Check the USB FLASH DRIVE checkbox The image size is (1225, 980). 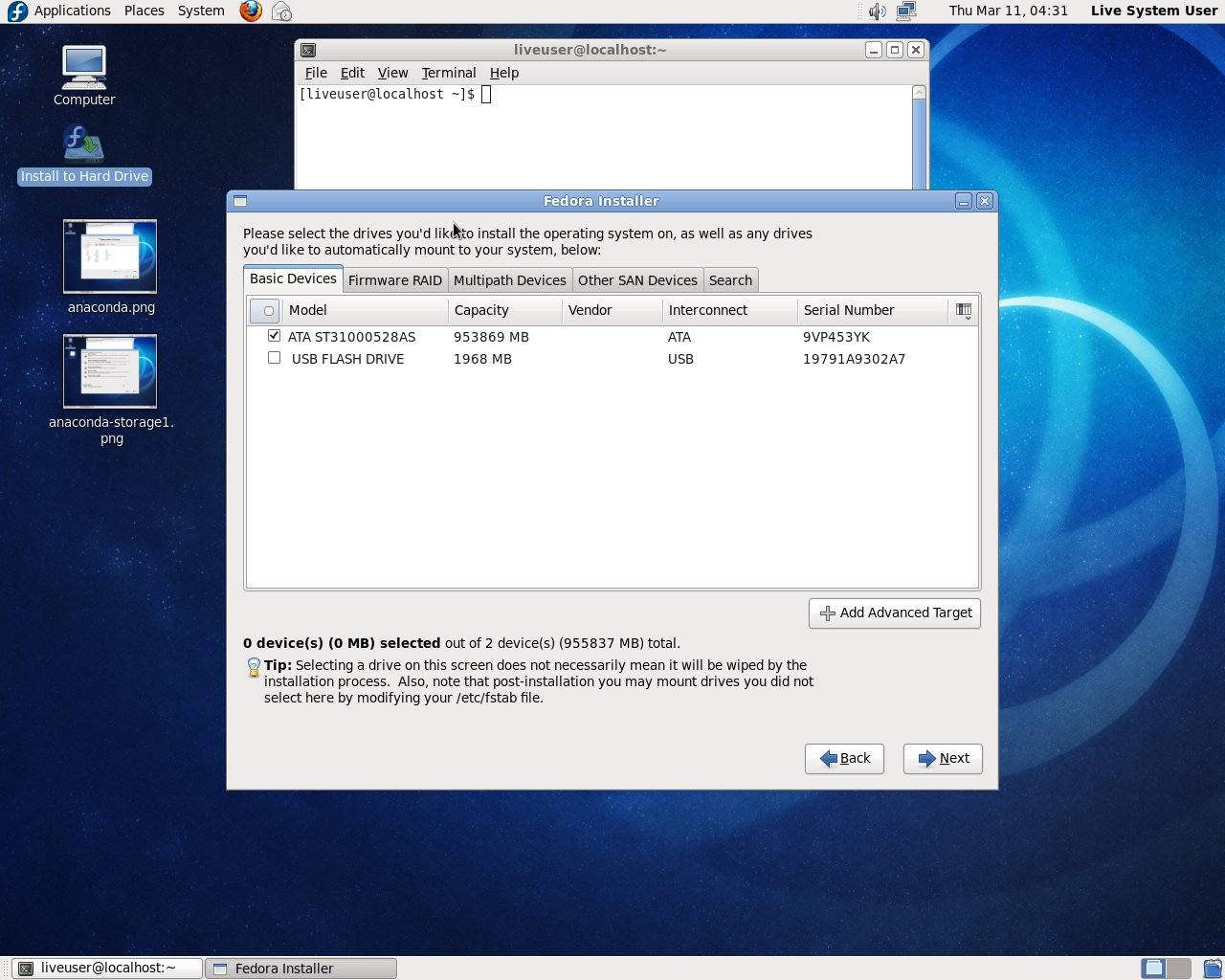tap(275, 358)
